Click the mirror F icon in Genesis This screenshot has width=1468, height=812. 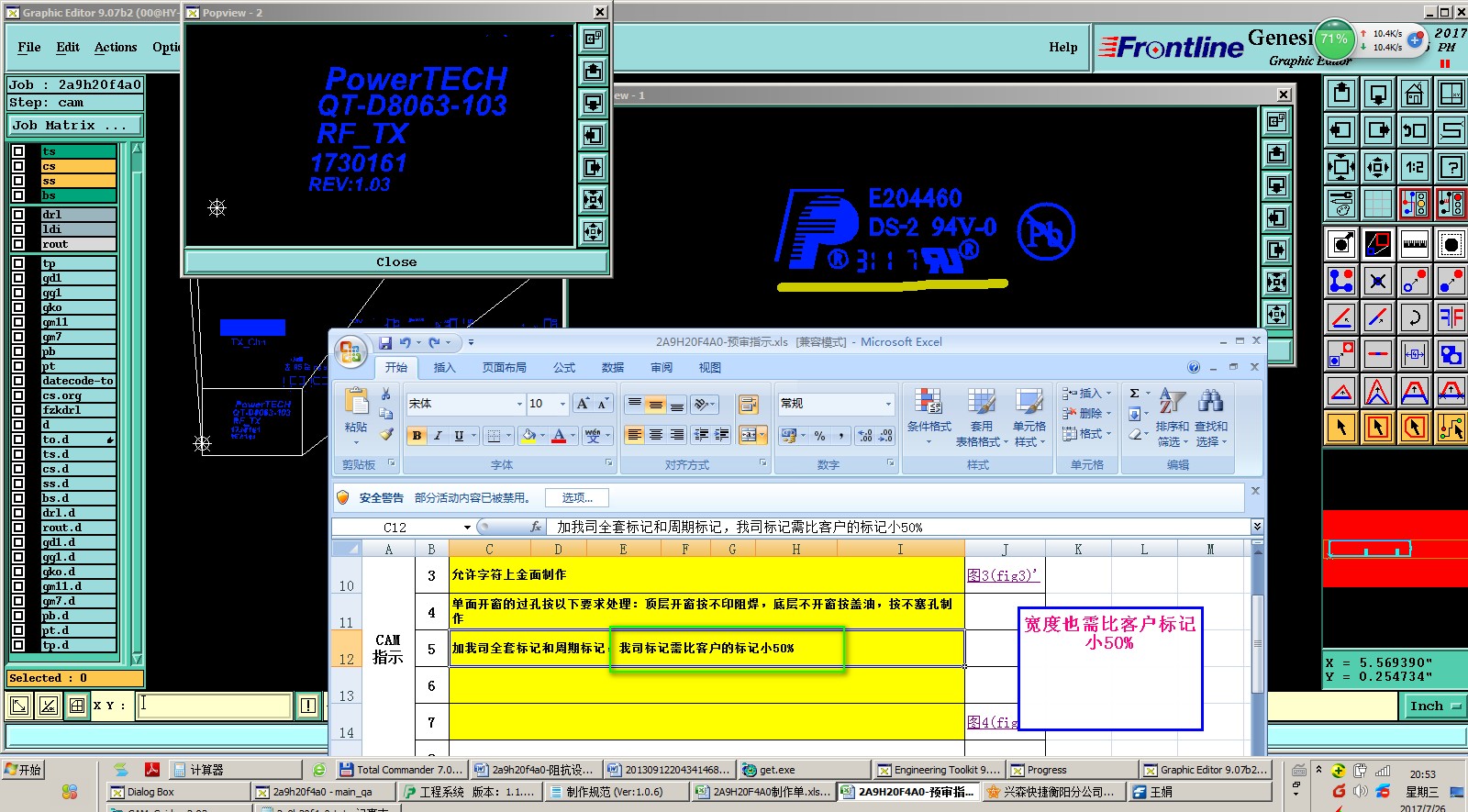tap(1451, 317)
